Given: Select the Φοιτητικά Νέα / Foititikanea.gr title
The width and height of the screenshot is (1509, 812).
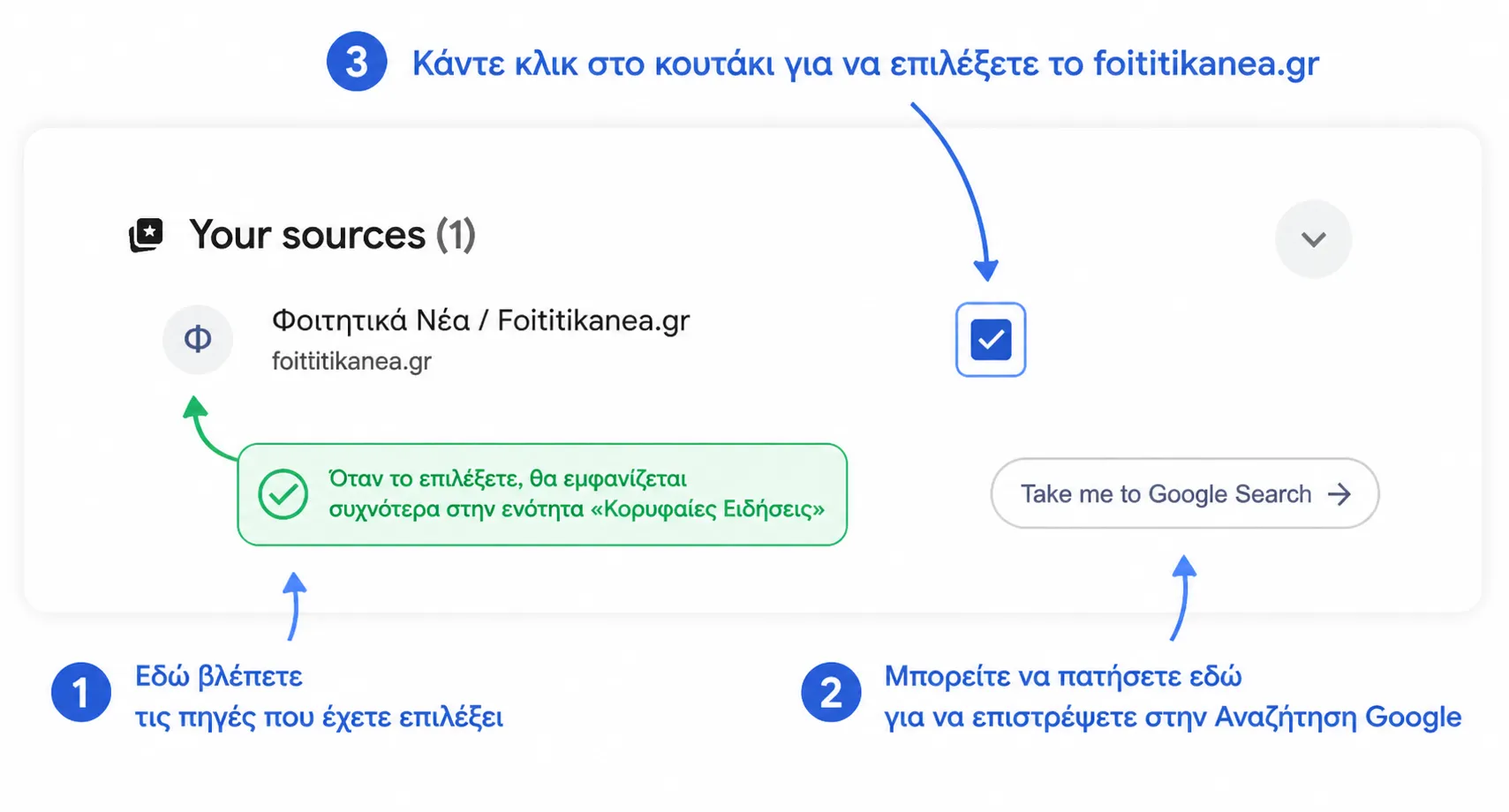Looking at the screenshot, I should pos(480,320).
